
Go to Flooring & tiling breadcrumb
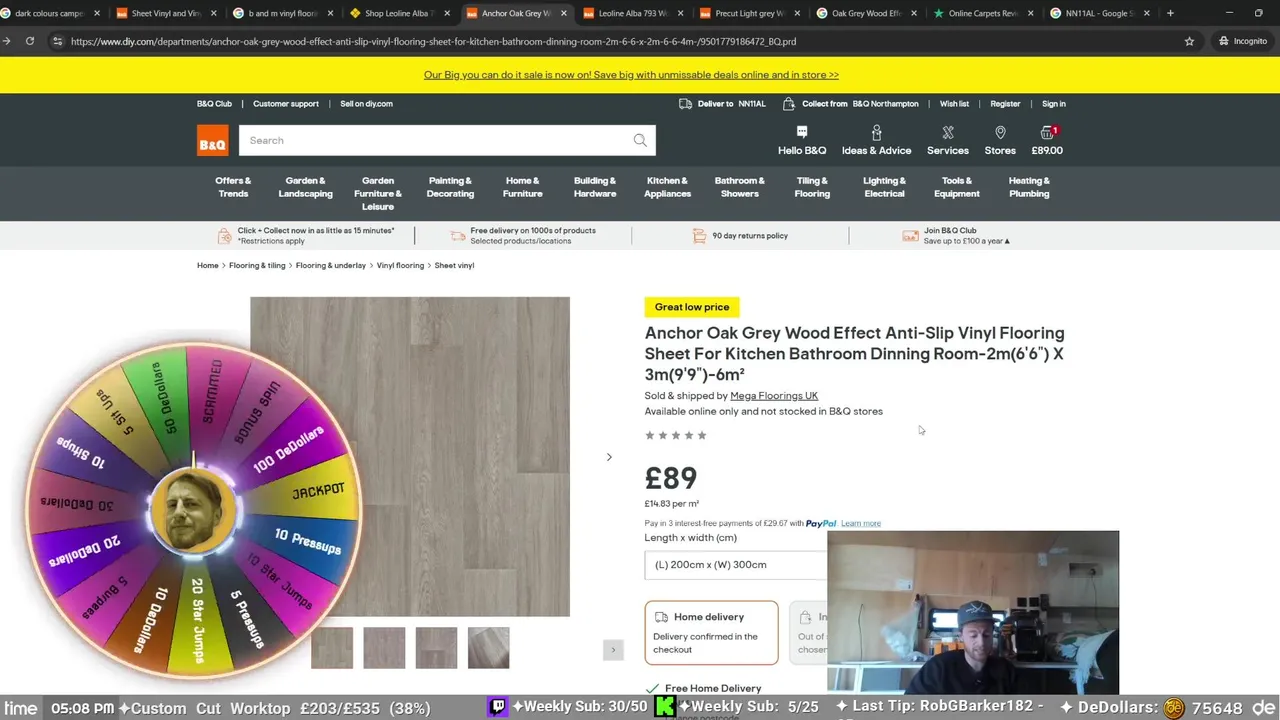pos(257,266)
